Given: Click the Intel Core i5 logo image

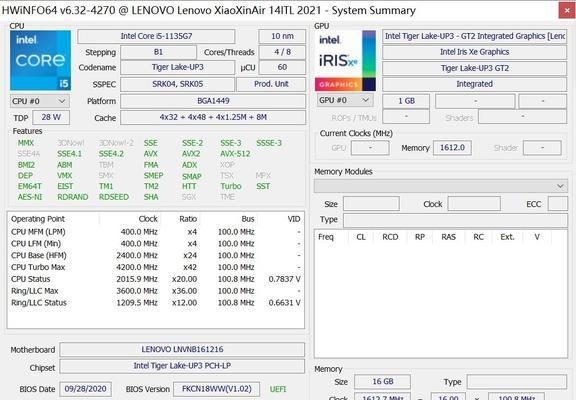Looking at the screenshot, I should pos(40,61).
